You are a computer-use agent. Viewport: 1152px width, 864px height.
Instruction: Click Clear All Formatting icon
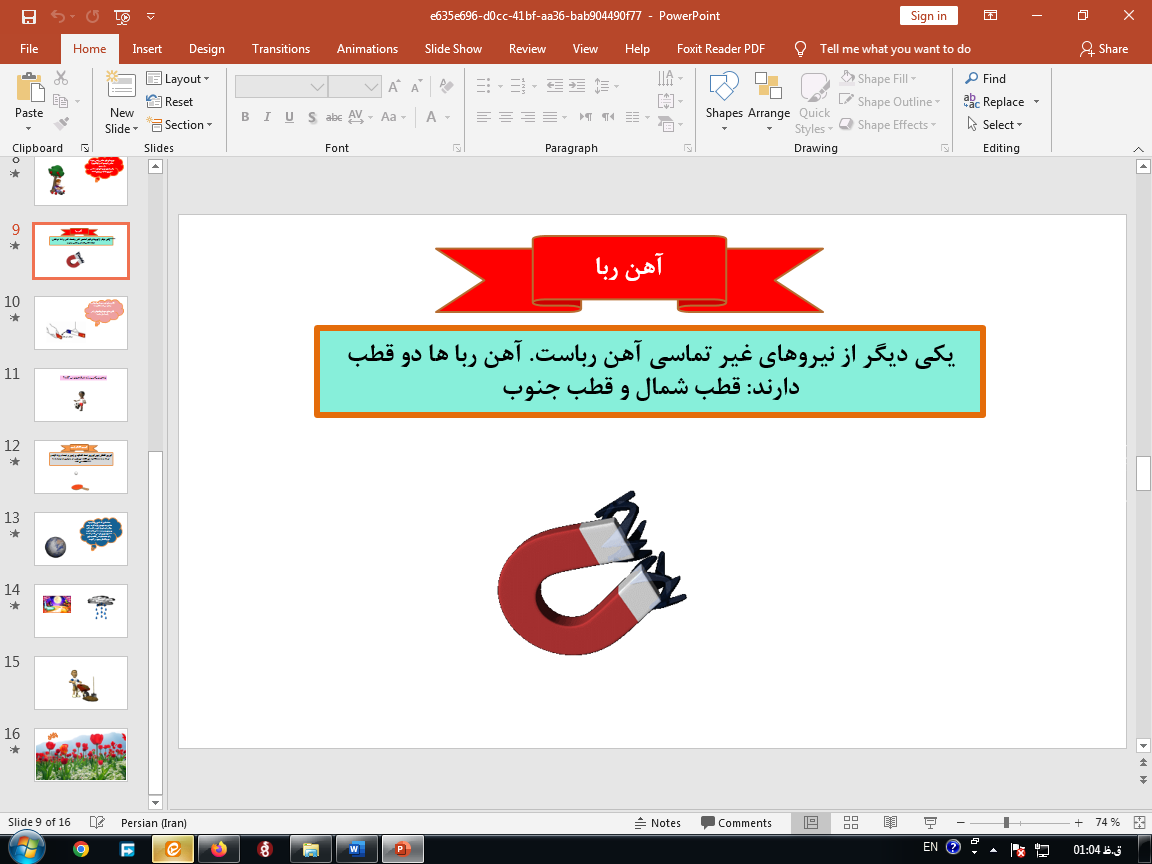[x=446, y=86]
